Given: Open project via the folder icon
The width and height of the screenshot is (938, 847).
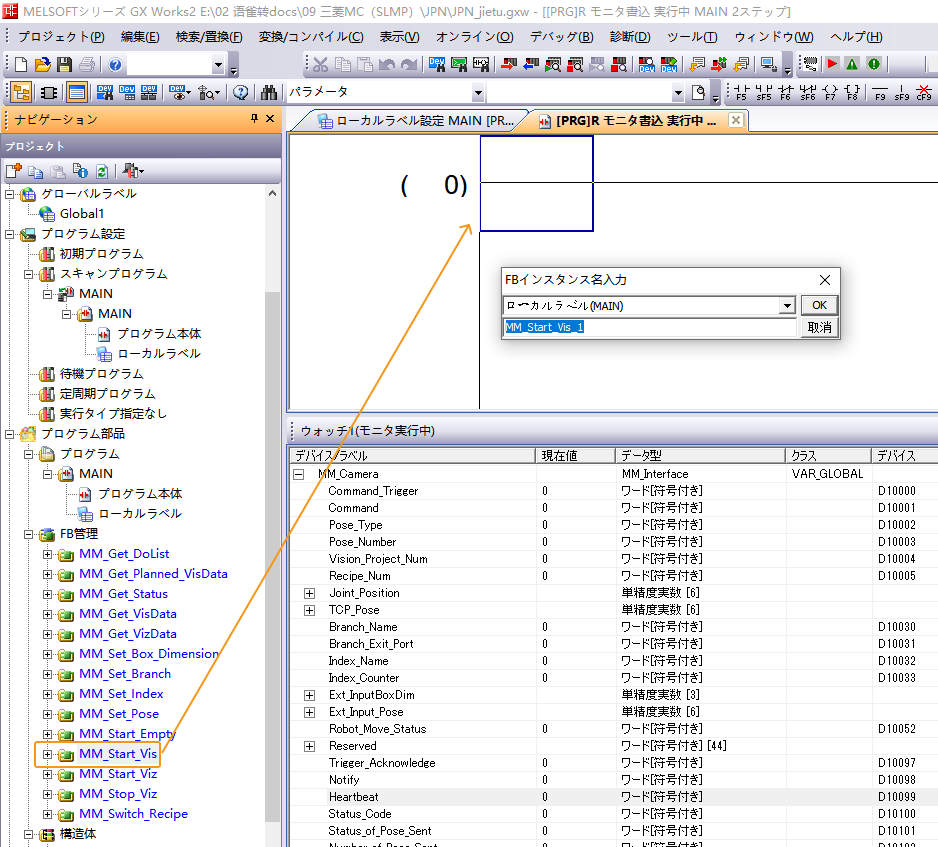Looking at the screenshot, I should (43, 65).
